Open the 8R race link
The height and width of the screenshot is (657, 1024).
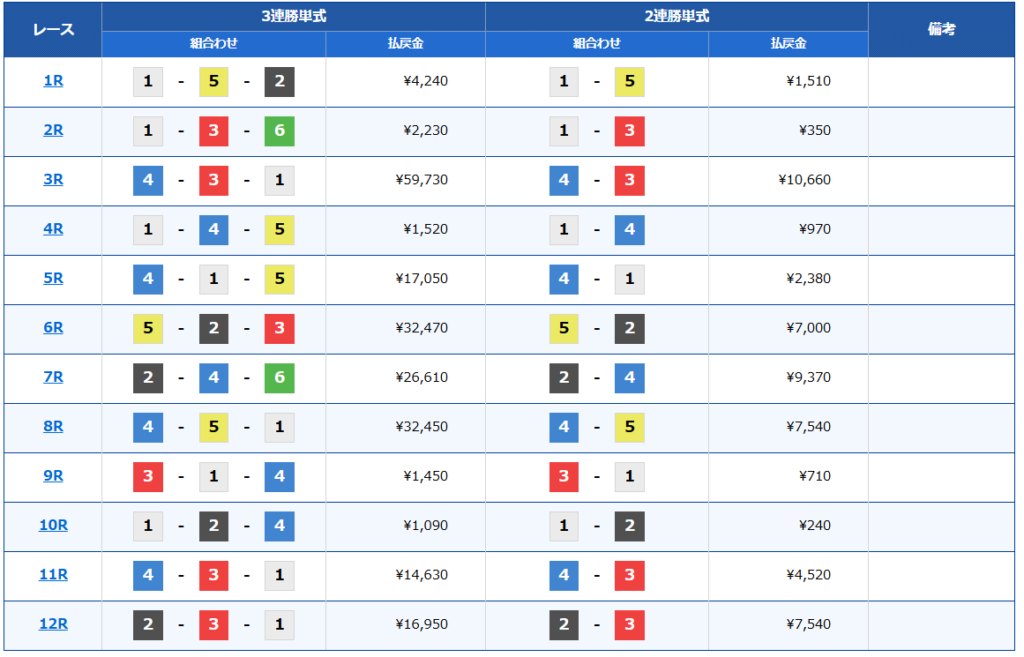pos(53,427)
